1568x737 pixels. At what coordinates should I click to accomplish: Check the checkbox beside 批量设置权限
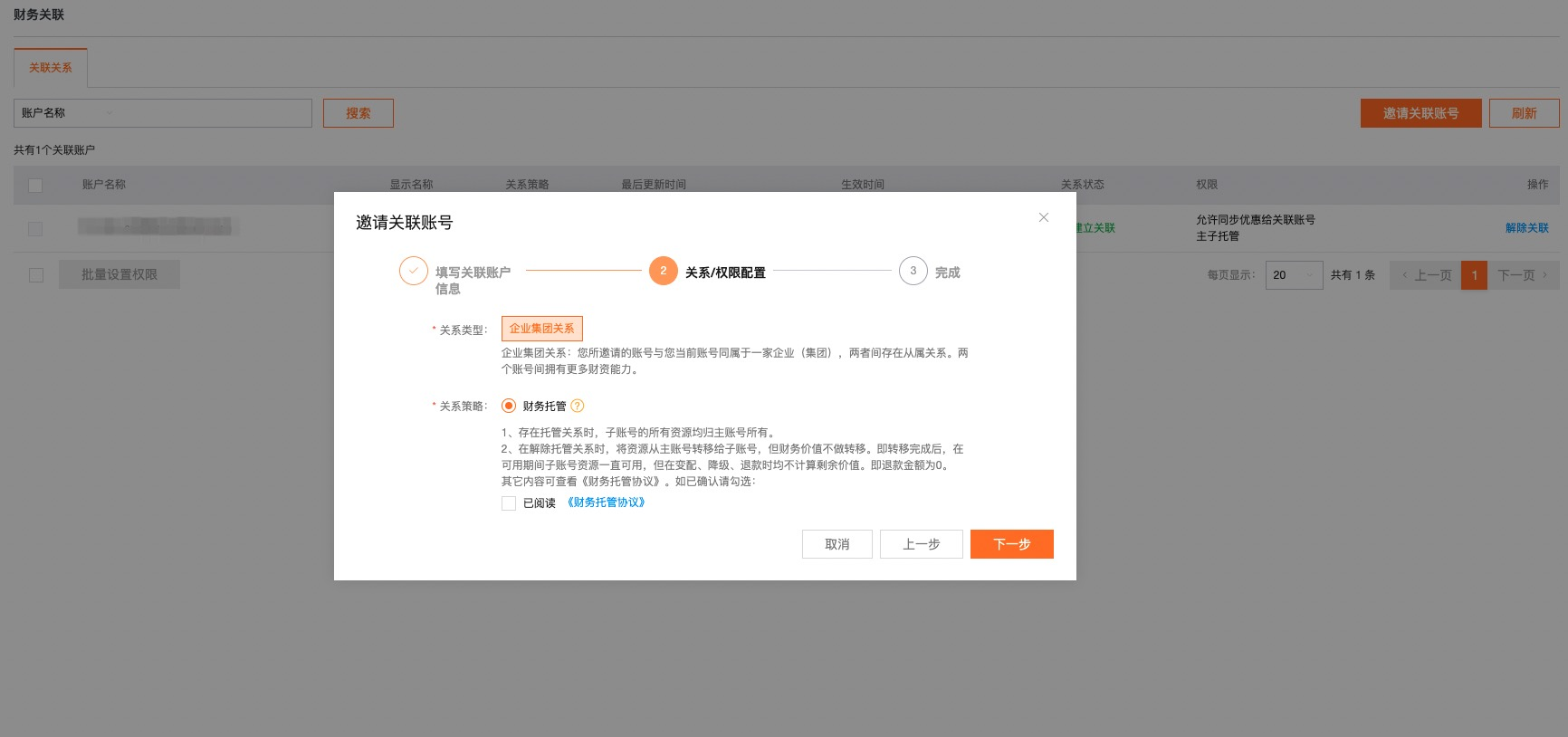36,275
